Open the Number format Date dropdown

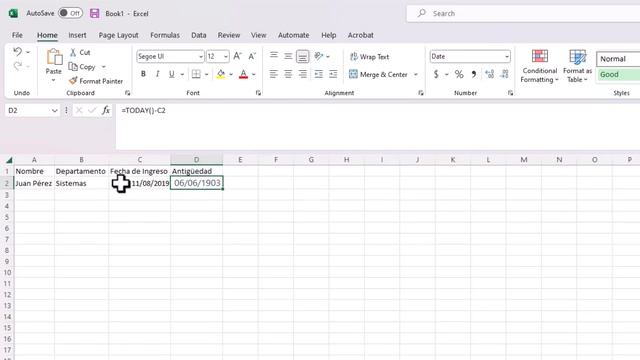507,56
